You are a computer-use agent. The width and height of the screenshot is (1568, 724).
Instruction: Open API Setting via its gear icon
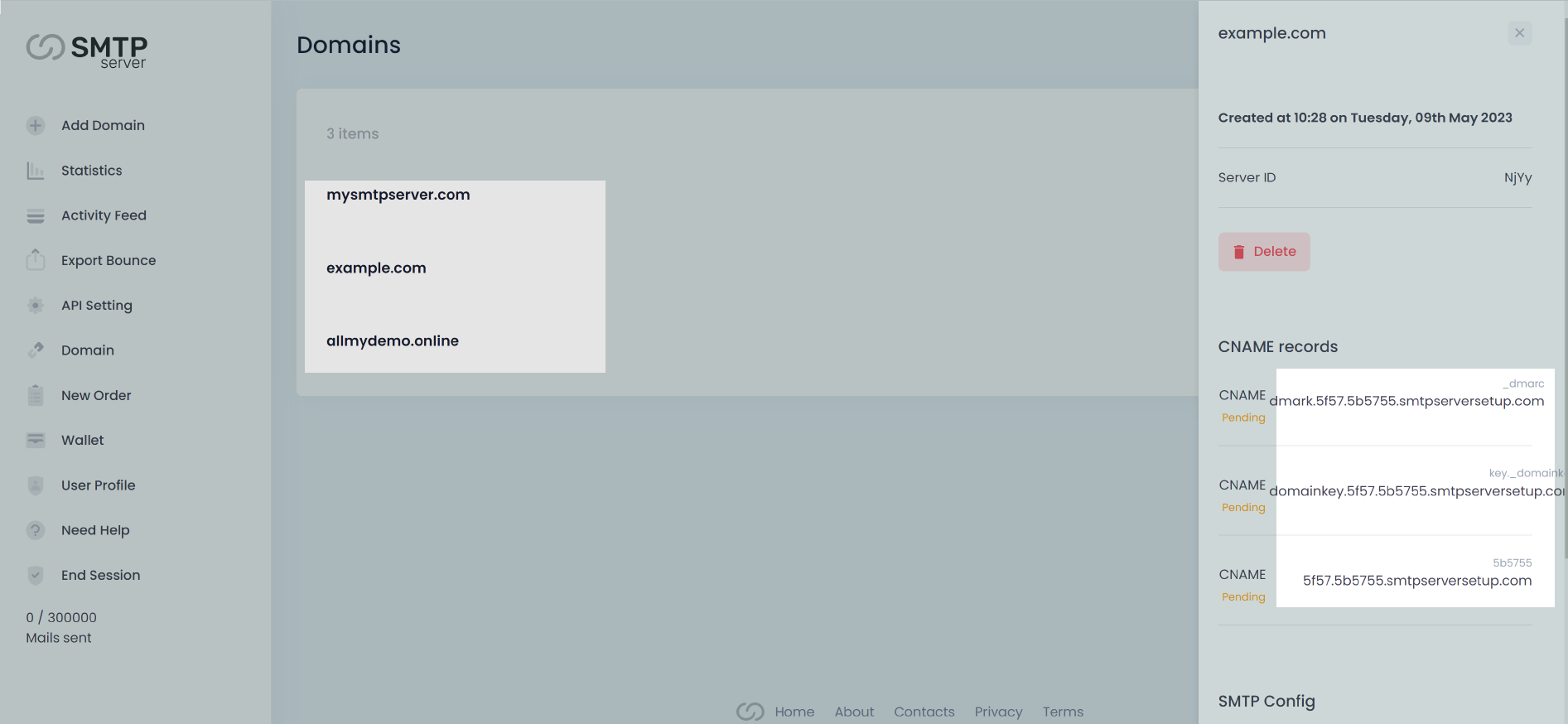coord(36,306)
